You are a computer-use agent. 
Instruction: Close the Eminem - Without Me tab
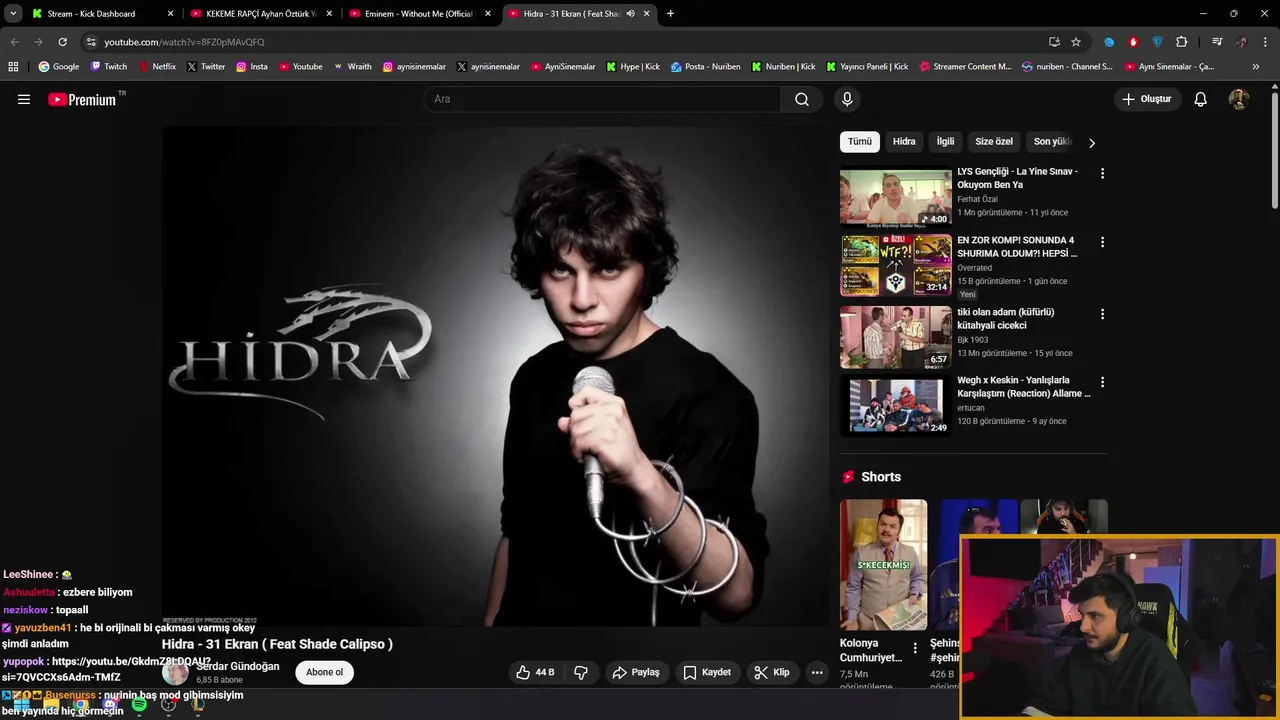tap(488, 14)
